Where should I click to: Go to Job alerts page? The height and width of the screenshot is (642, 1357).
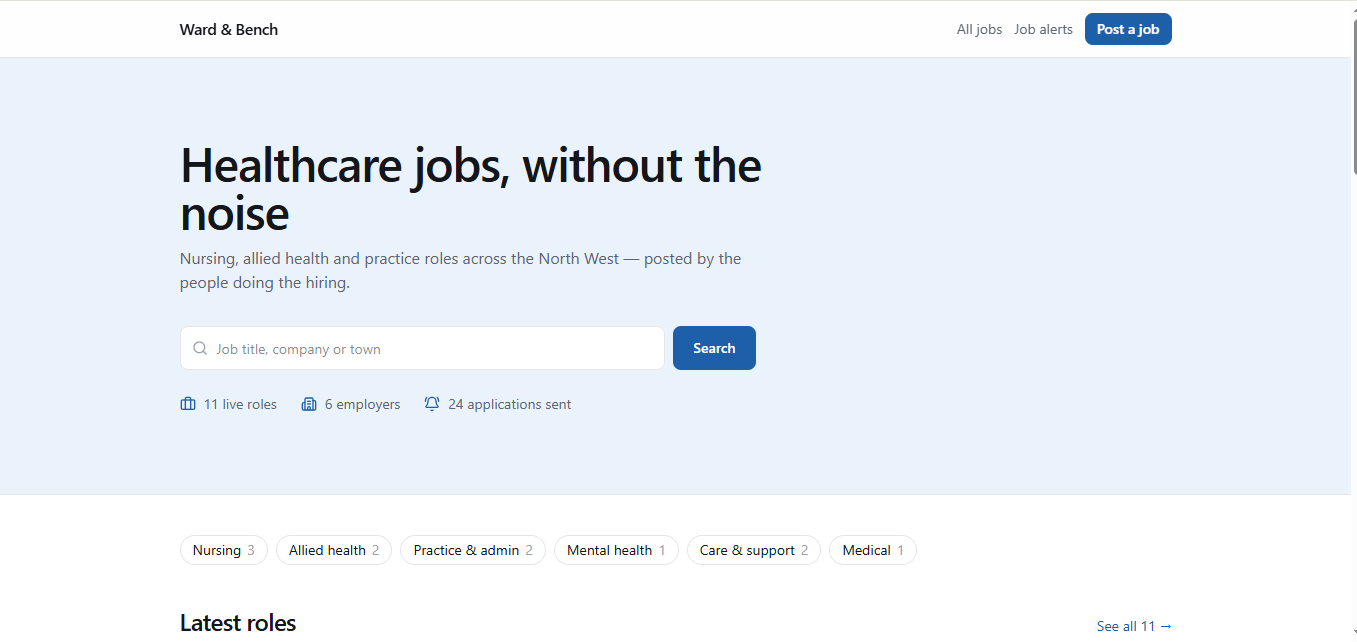pos(1043,29)
